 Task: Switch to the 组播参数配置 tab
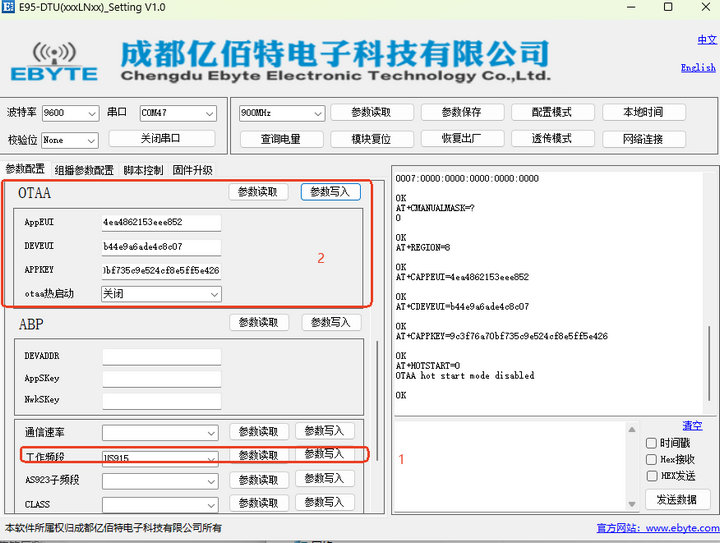pos(84,170)
